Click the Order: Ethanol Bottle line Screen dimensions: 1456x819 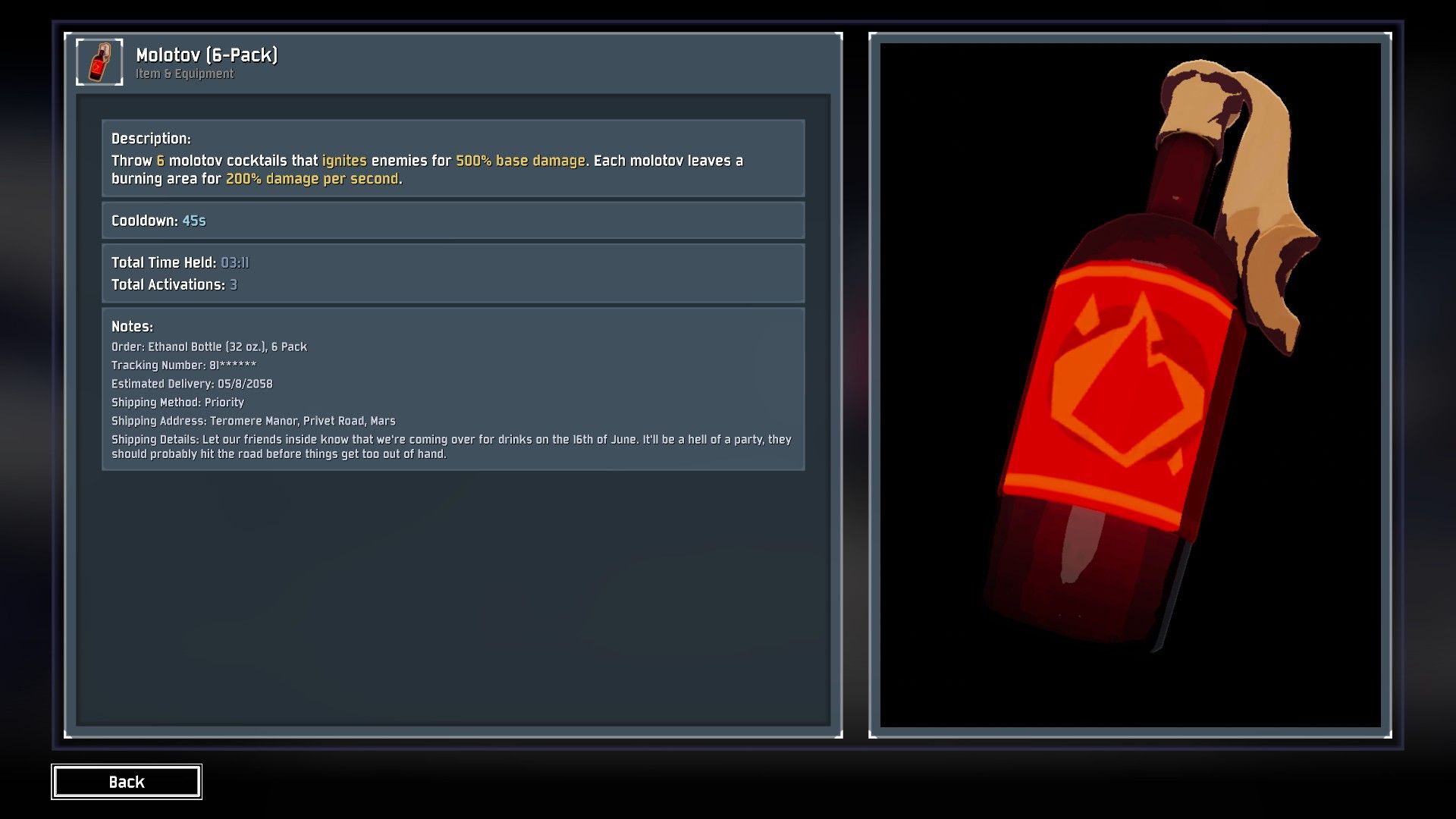click(x=209, y=347)
